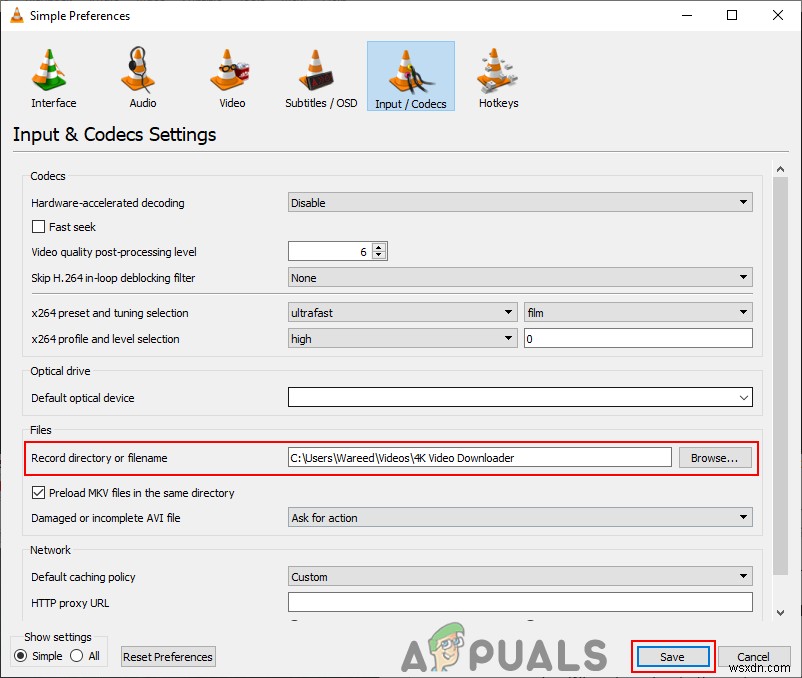The image size is (802, 678).
Task: Click the VLC cone icon in the title bar
Action: tap(17, 15)
